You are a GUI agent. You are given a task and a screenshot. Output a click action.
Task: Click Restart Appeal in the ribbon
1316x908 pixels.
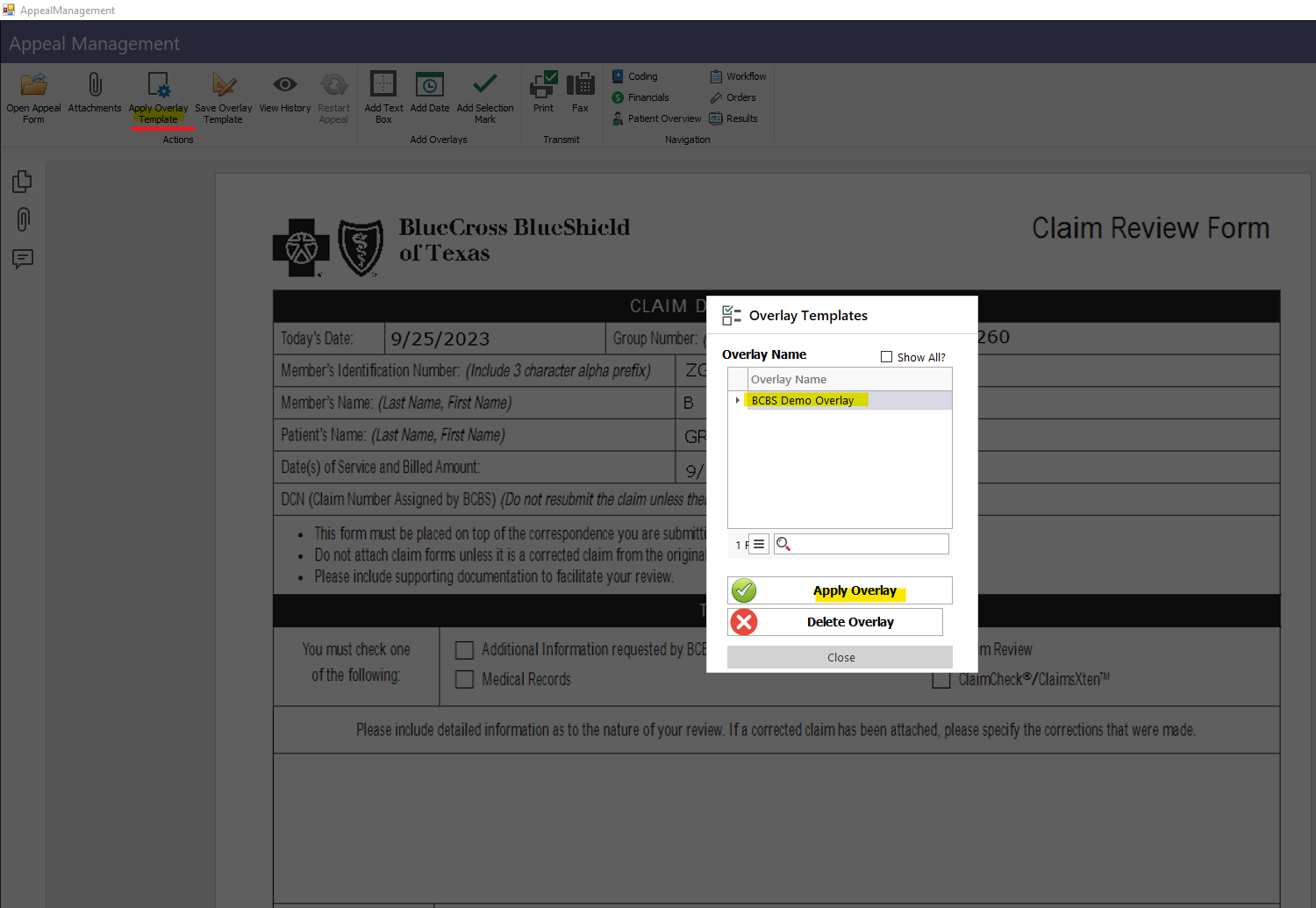[x=333, y=97]
